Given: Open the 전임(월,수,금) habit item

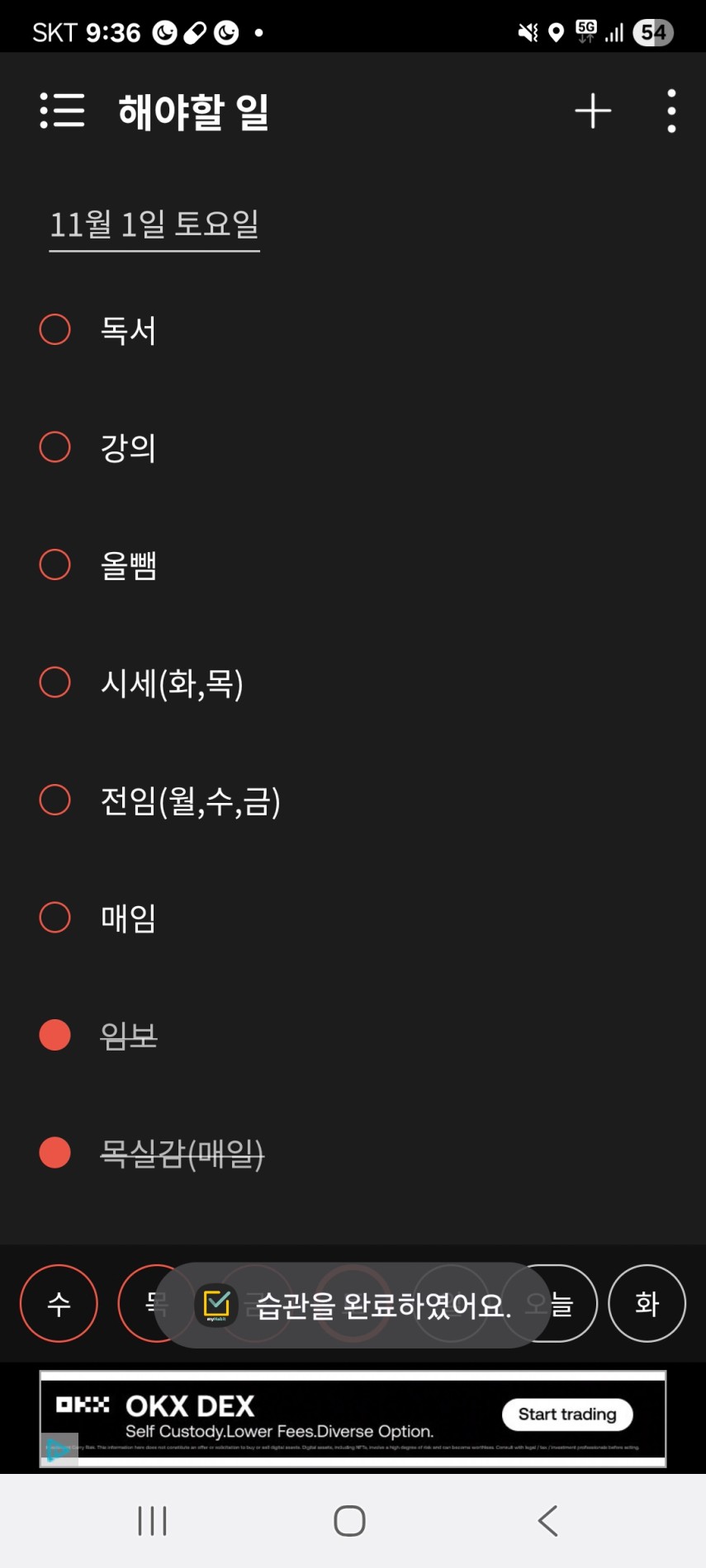Looking at the screenshot, I should (190, 801).
